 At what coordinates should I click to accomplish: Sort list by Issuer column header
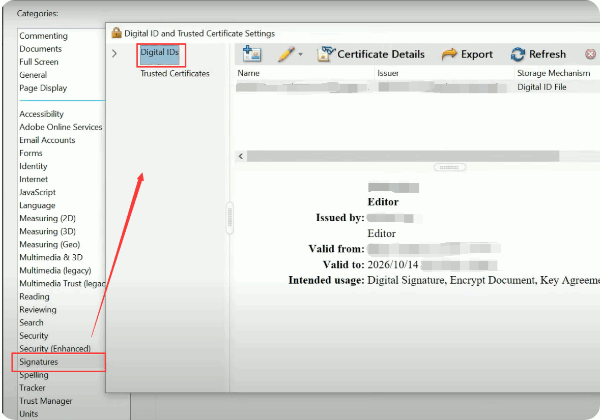tap(388, 73)
